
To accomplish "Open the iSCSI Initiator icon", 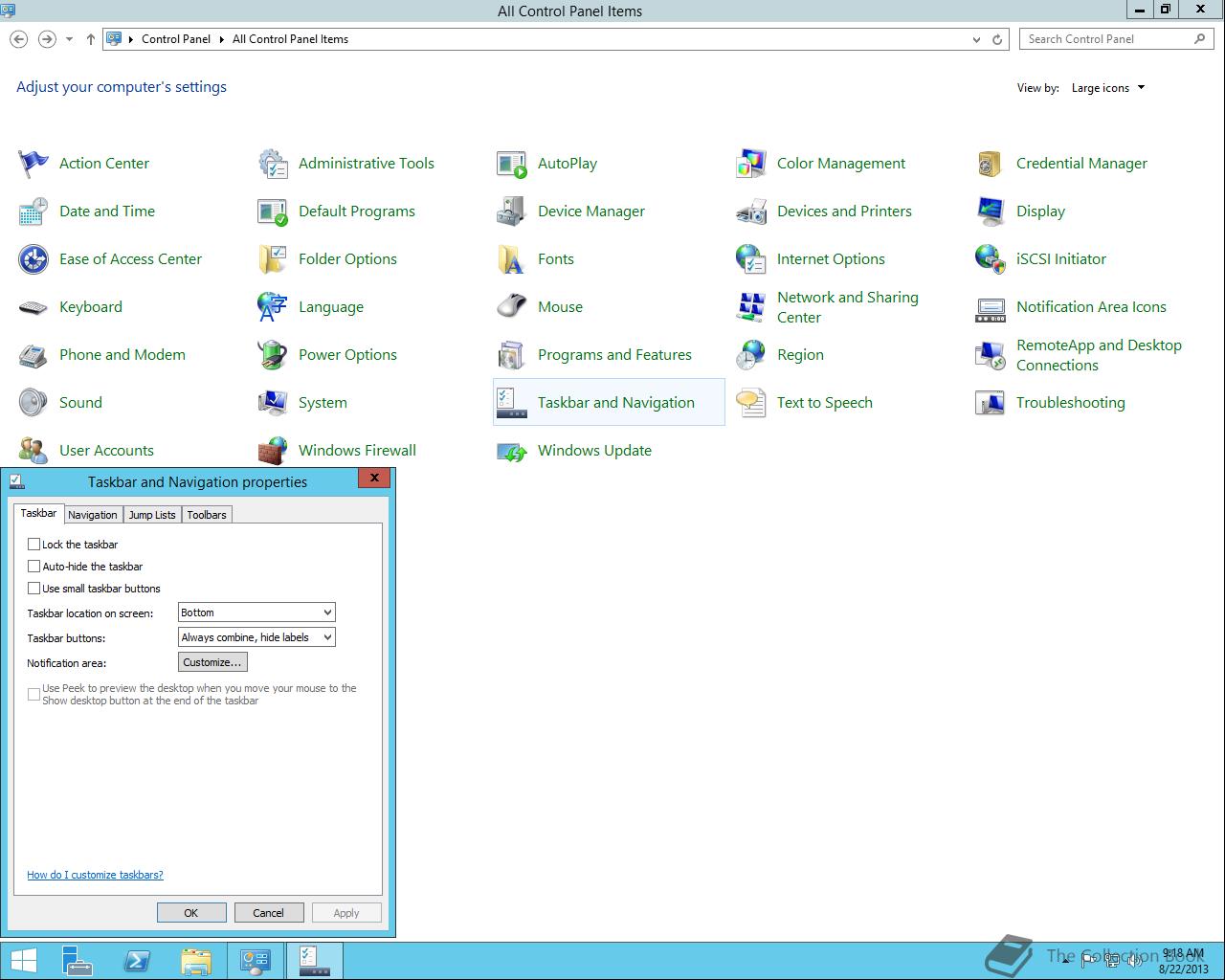I will pos(991,259).
